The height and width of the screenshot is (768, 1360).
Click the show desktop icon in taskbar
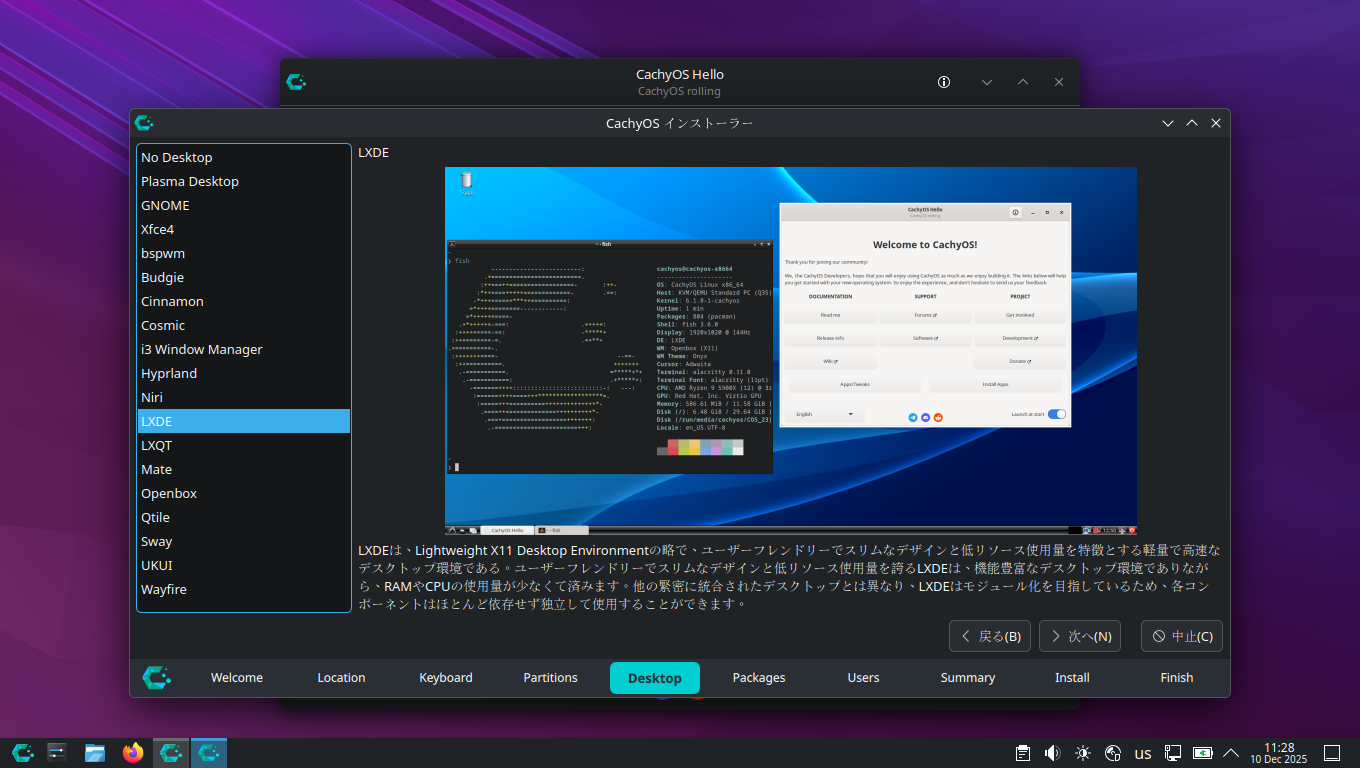point(1332,753)
